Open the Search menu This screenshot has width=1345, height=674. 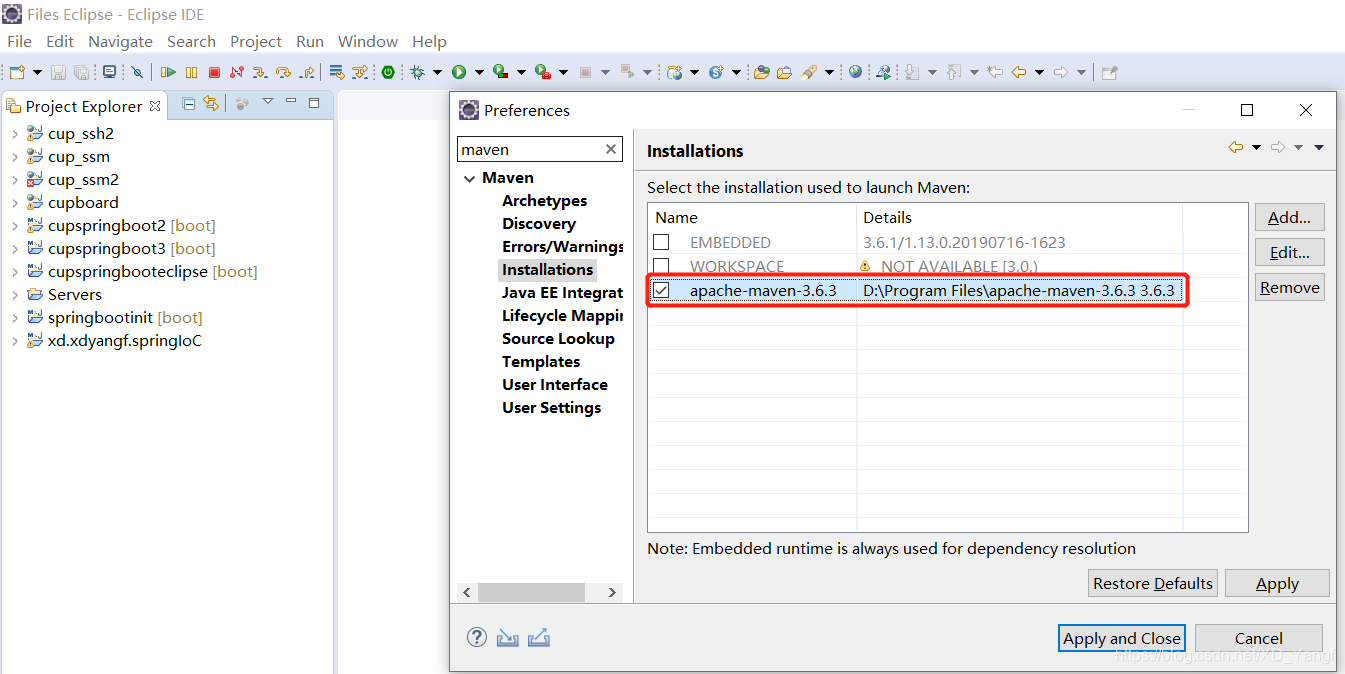[x=191, y=41]
